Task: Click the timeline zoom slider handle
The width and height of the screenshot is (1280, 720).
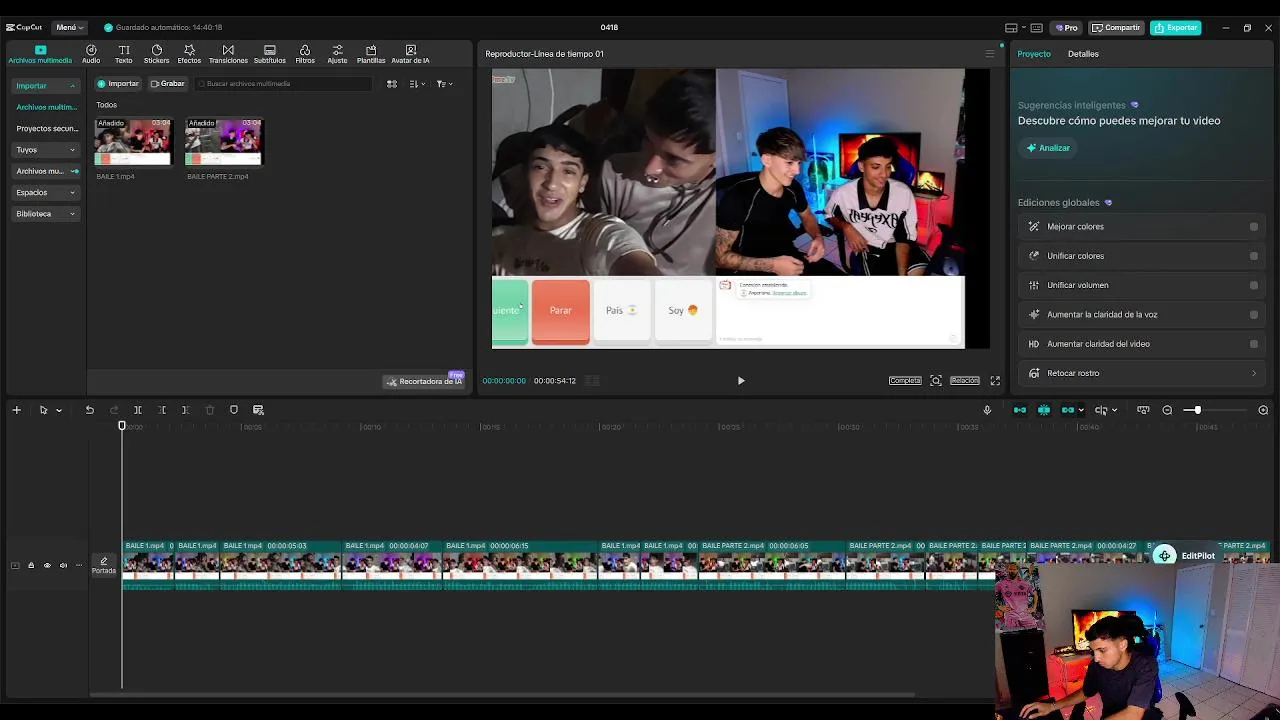Action: 1197,410
